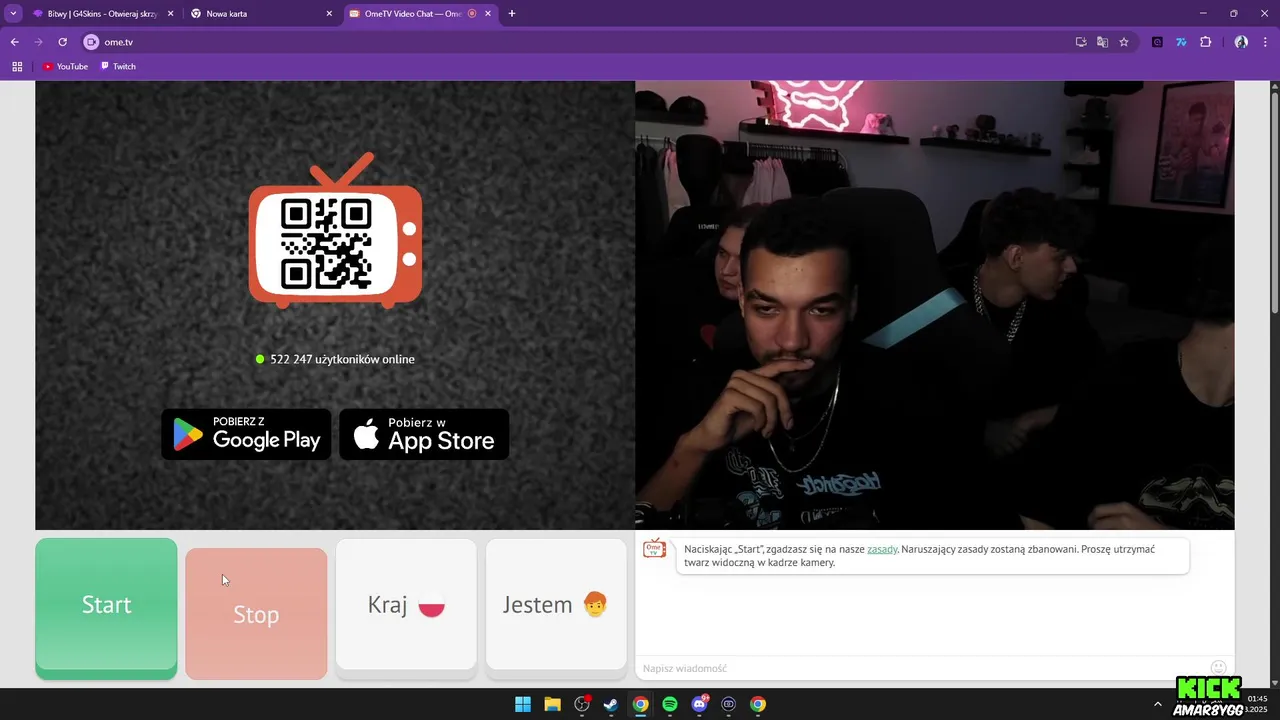Go back to previous page
Viewport: 1280px width, 720px height.
tap(15, 42)
